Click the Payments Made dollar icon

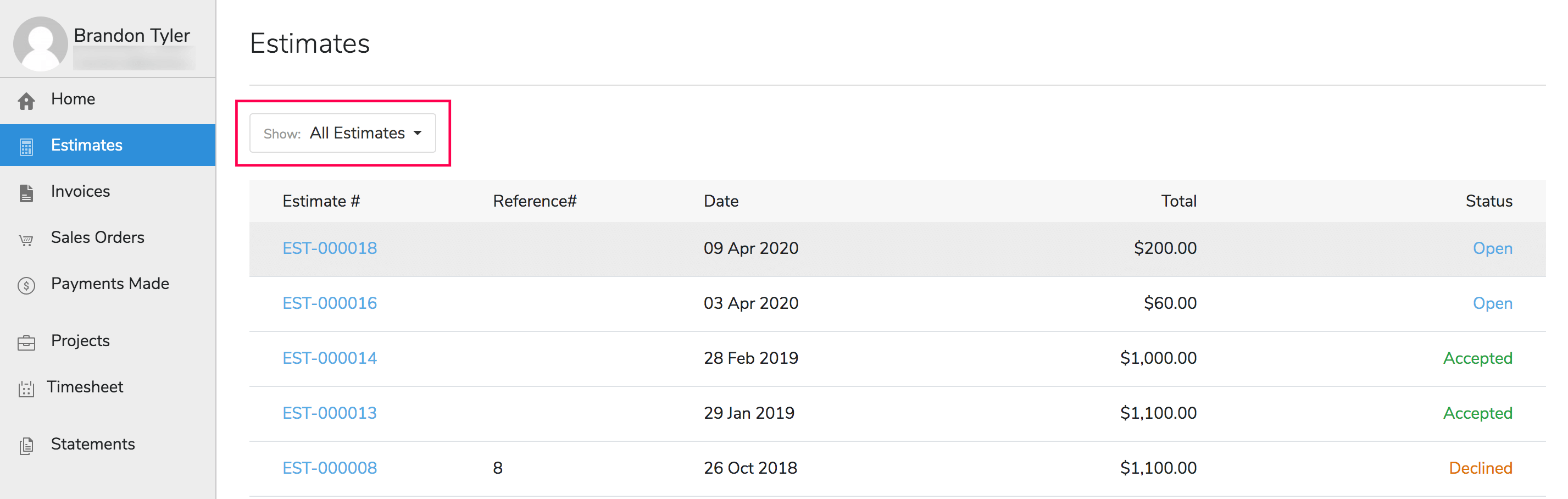(x=26, y=285)
